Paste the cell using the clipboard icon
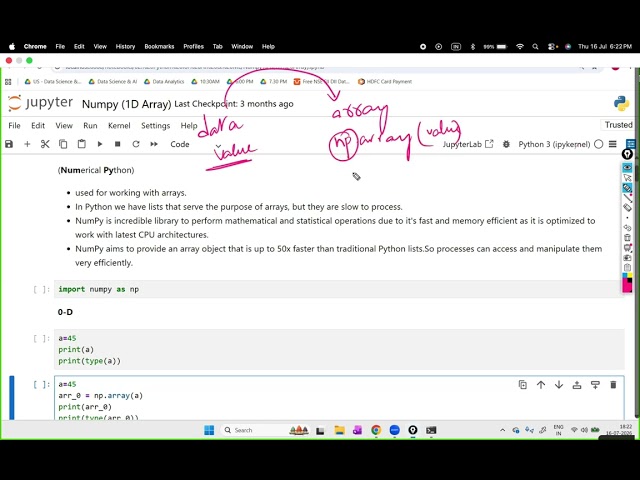 (x=82, y=144)
